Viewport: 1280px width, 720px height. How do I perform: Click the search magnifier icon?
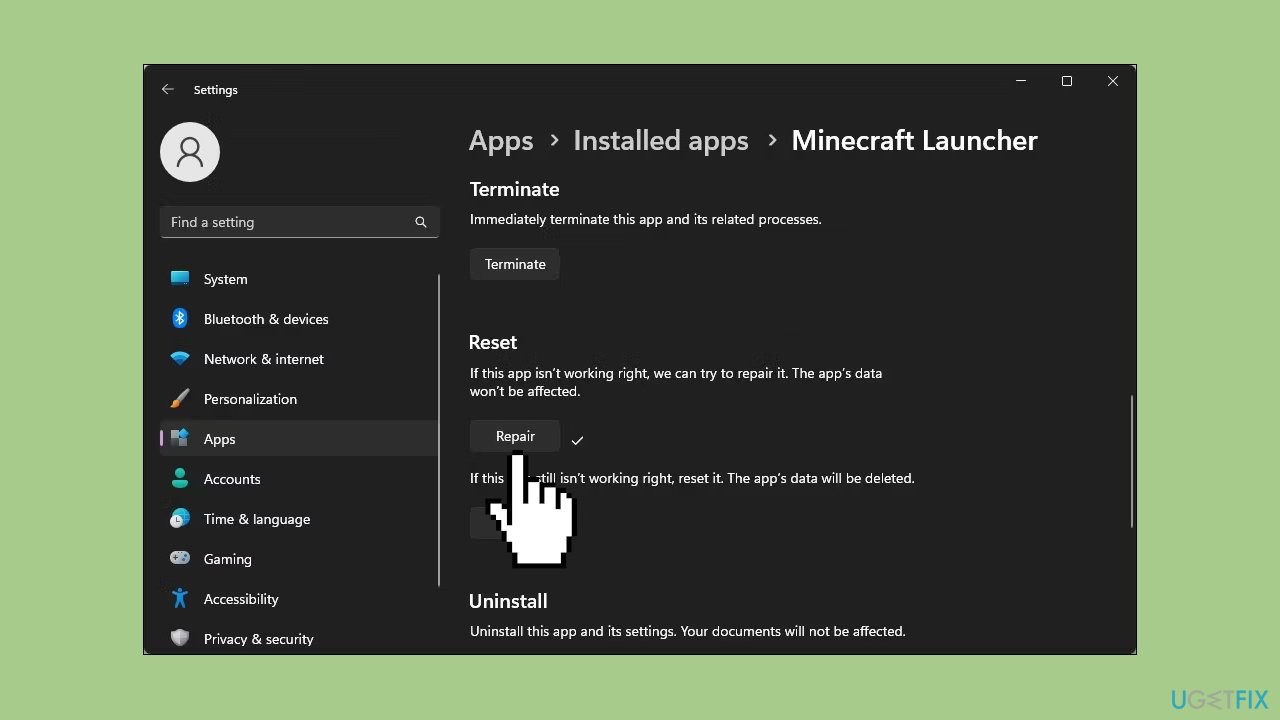(421, 222)
